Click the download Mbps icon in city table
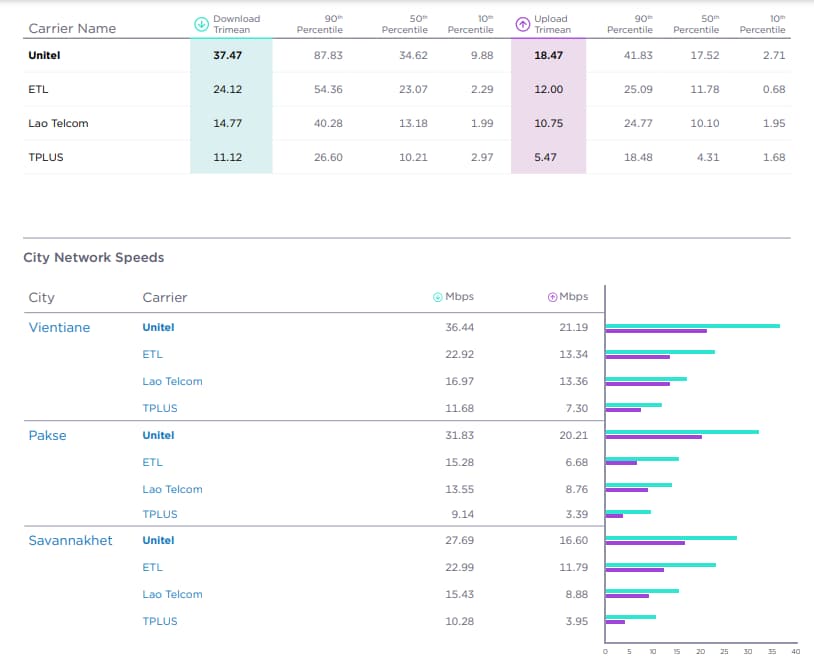 438,297
